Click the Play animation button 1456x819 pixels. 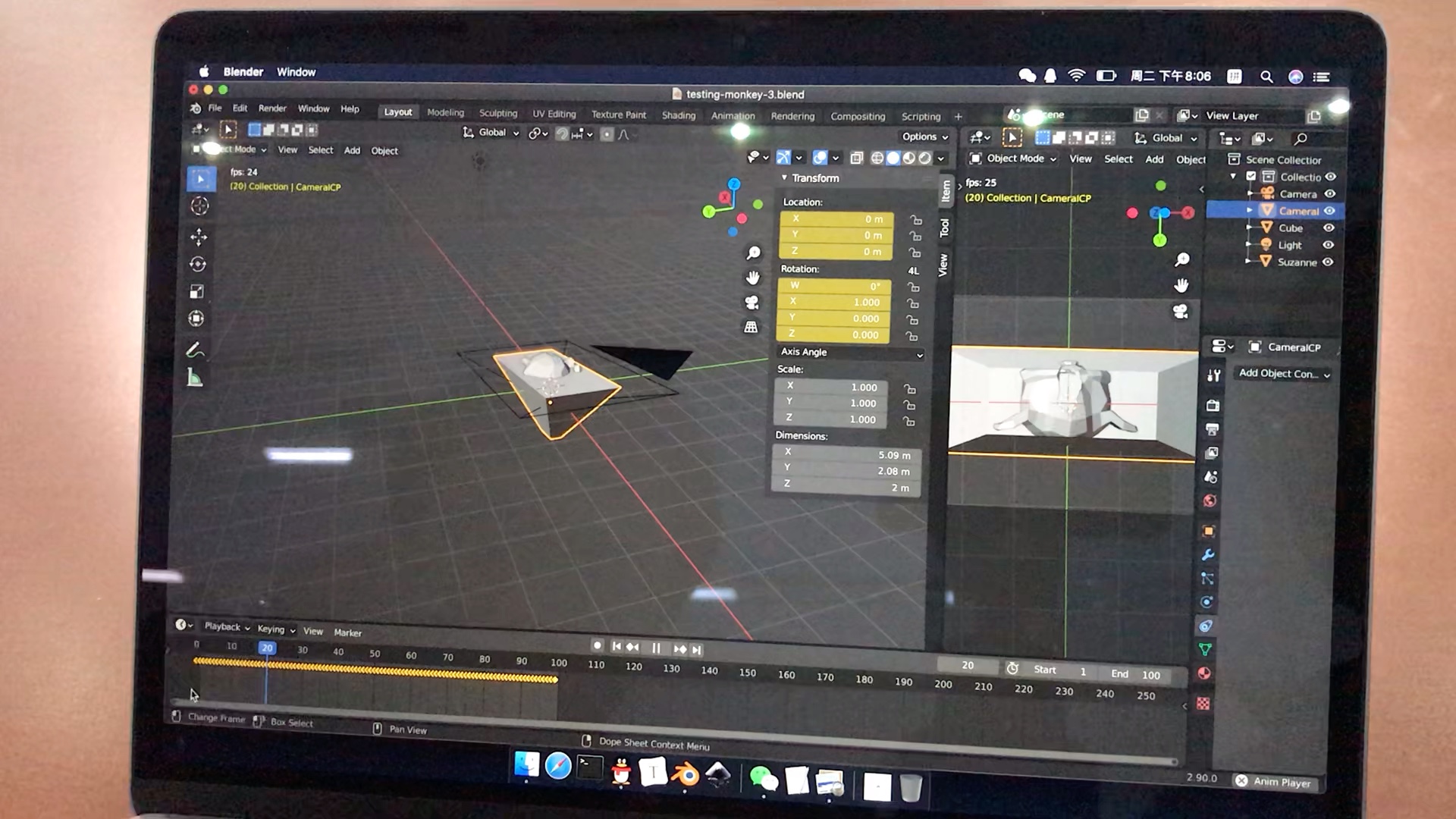click(658, 648)
